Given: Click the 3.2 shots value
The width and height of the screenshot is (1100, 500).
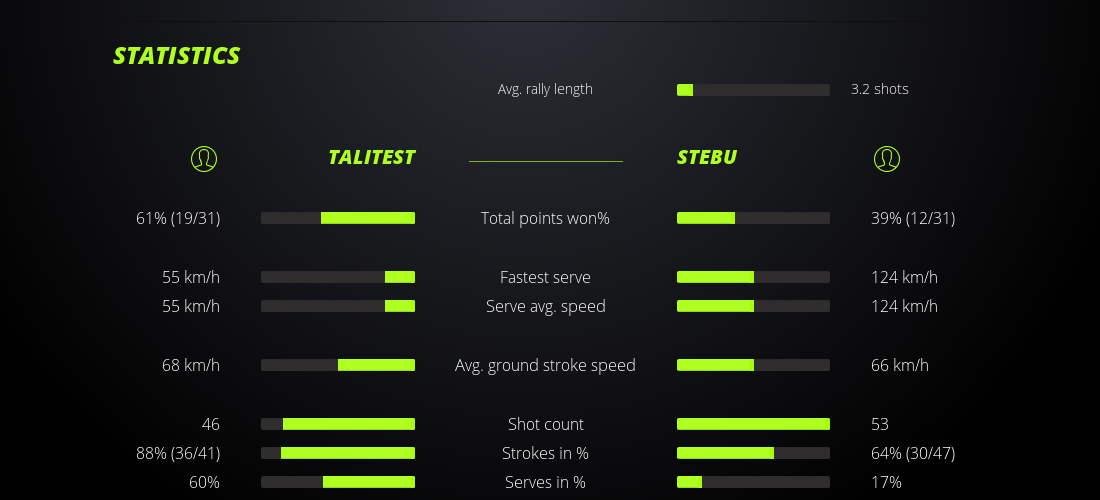Looking at the screenshot, I should point(880,89).
